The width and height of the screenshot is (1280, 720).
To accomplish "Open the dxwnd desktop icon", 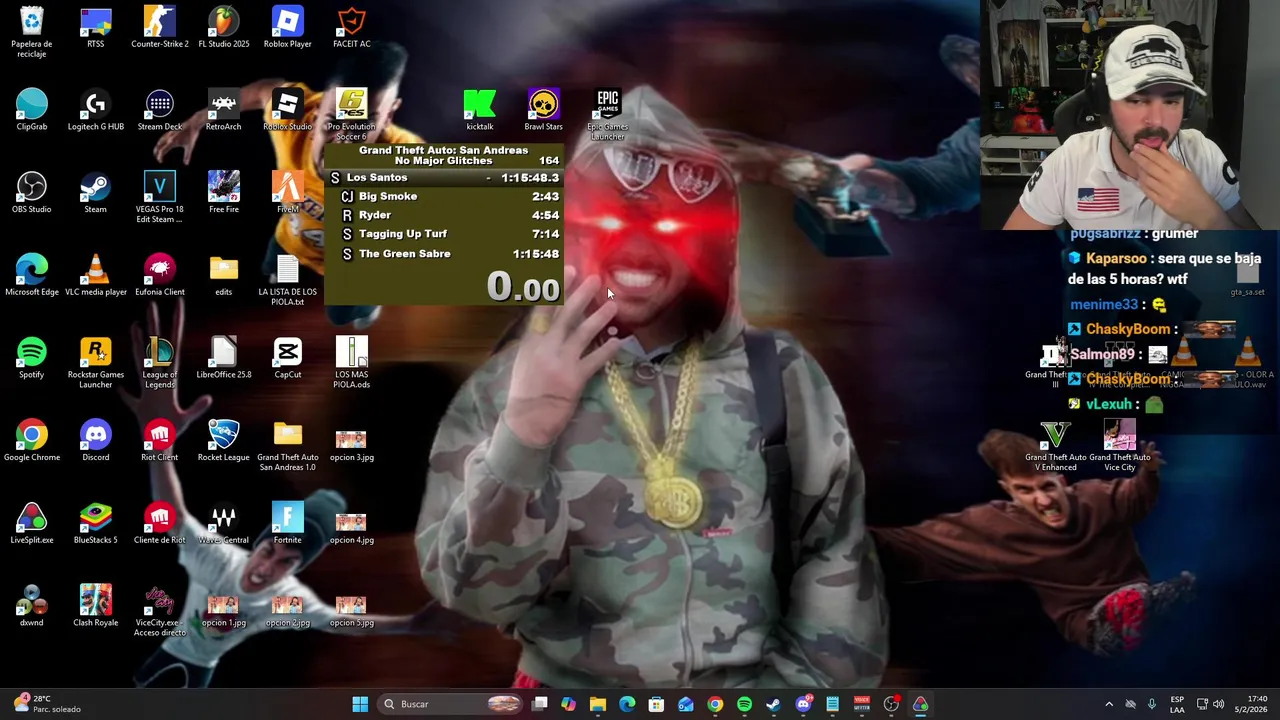I will click(32, 606).
